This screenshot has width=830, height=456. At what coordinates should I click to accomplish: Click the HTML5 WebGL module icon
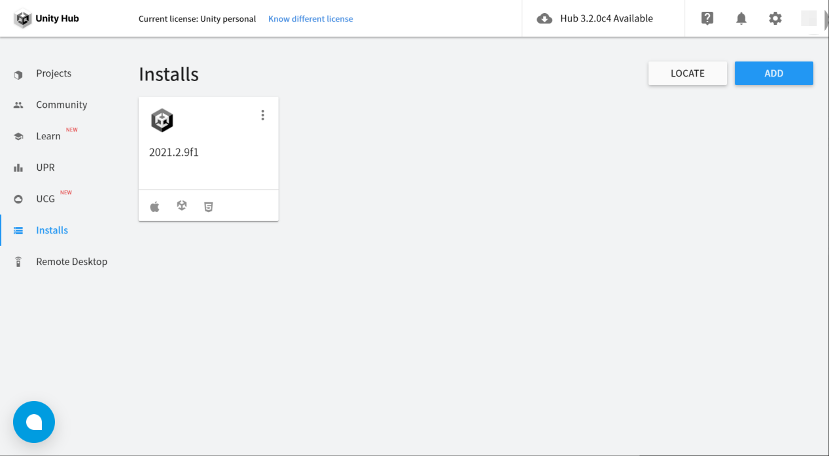[x=208, y=206]
